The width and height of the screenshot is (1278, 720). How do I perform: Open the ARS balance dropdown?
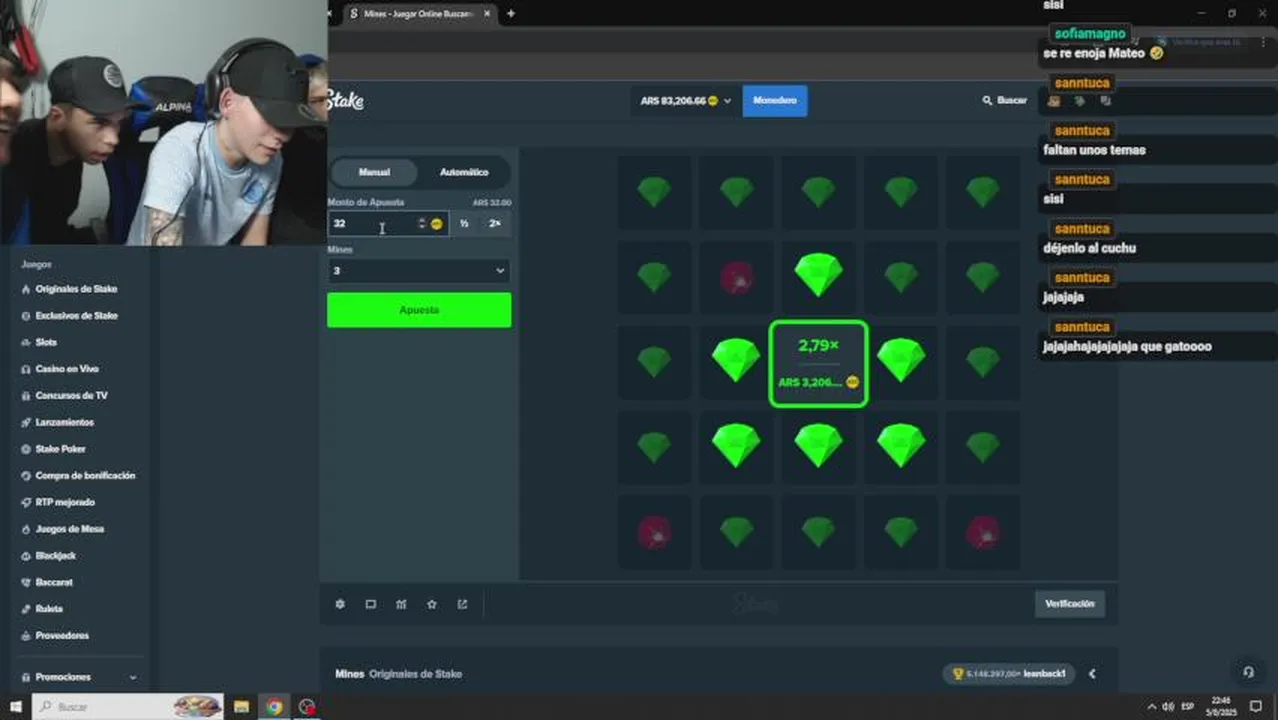click(686, 101)
